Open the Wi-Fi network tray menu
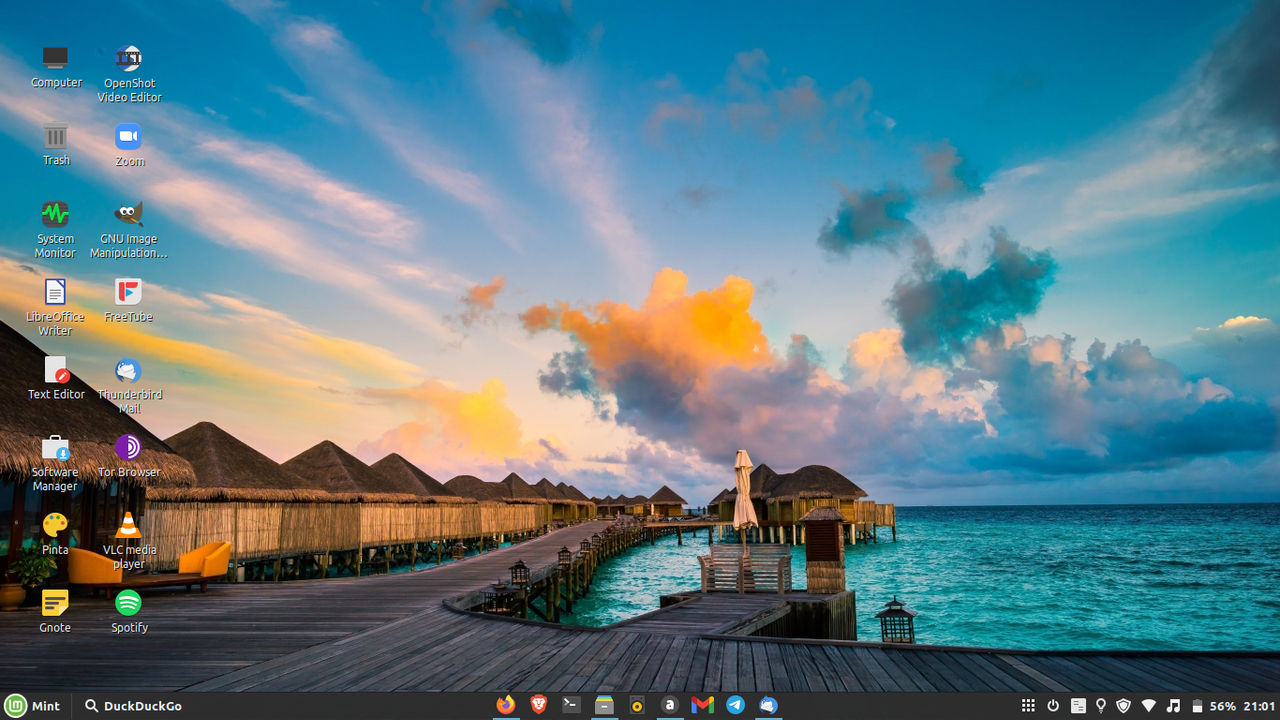Image resolution: width=1280 pixels, height=720 pixels. [x=1149, y=706]
